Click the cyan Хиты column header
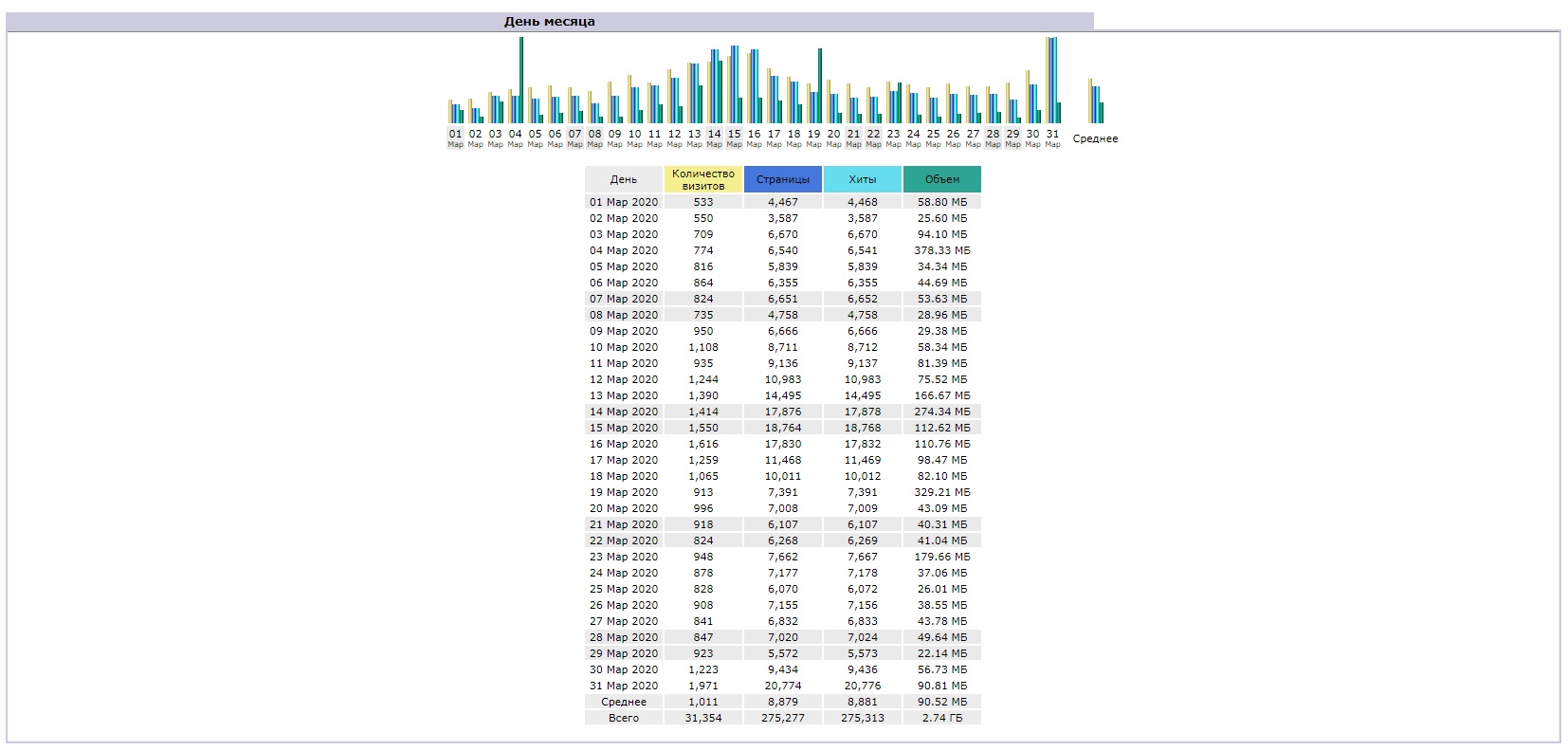The height and width of the screenshot is (751, 1568). (862, 179)
